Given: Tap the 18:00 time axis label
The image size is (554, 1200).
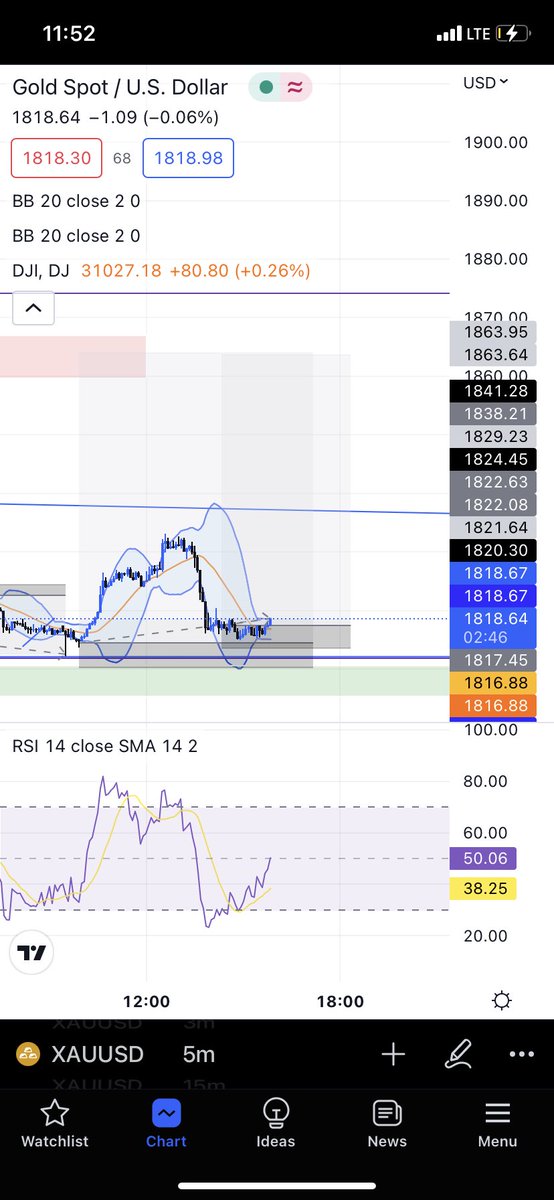Looking at the screenshot, I should 340,1001.
